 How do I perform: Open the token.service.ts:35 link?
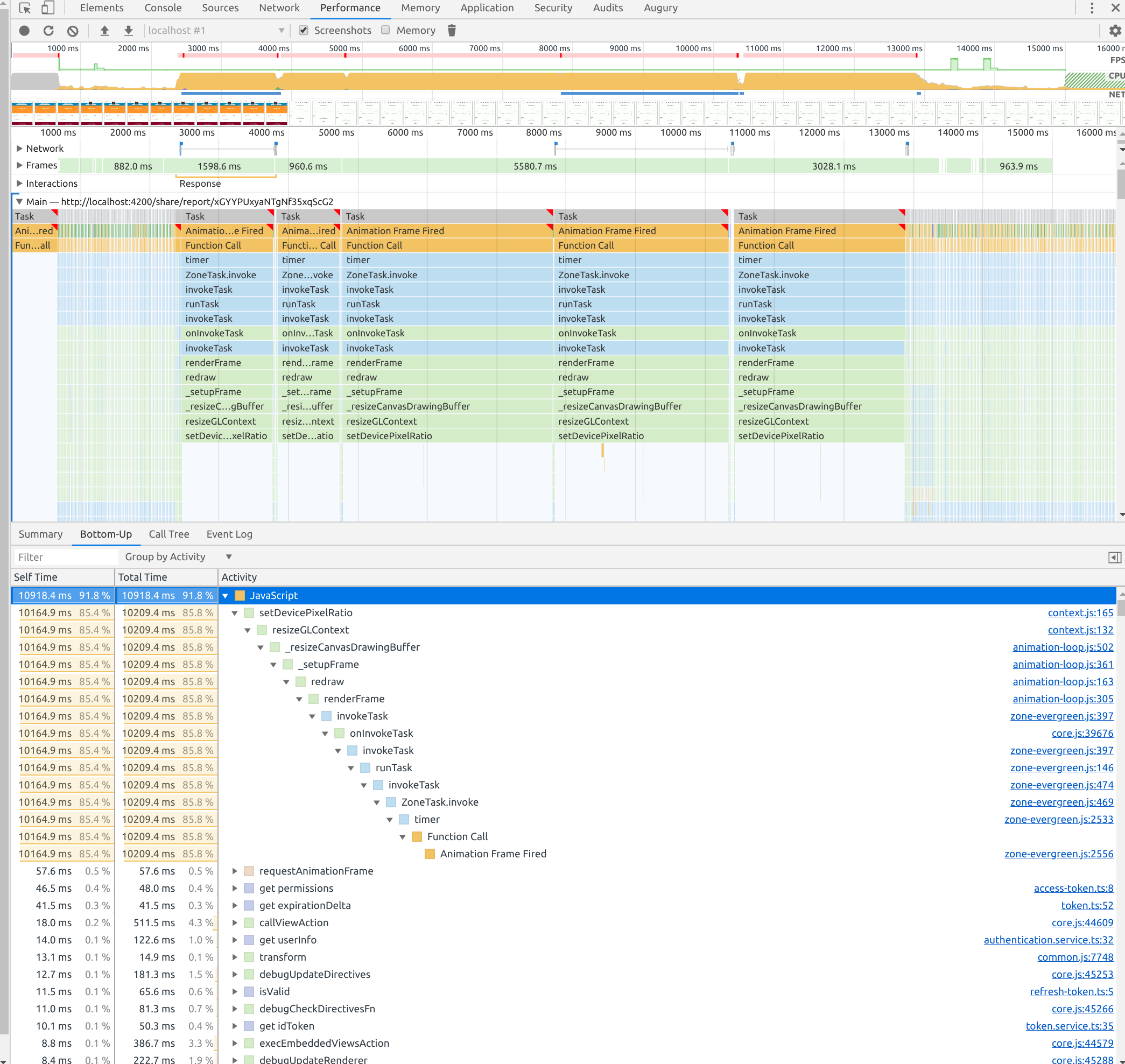[x=1069, y=1026]
